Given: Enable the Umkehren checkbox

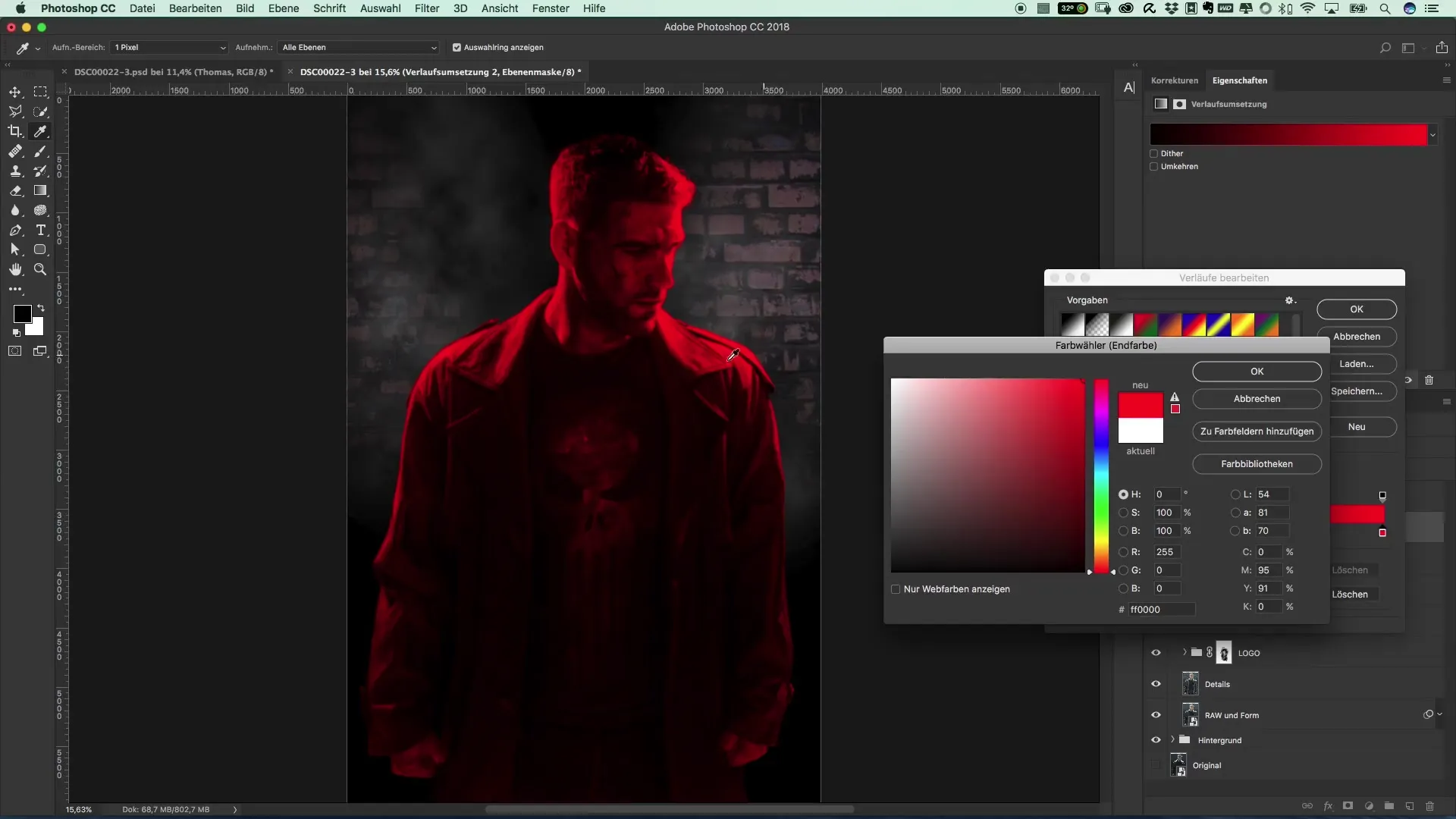Looking at the screenshot, I should pos(1154,166).
